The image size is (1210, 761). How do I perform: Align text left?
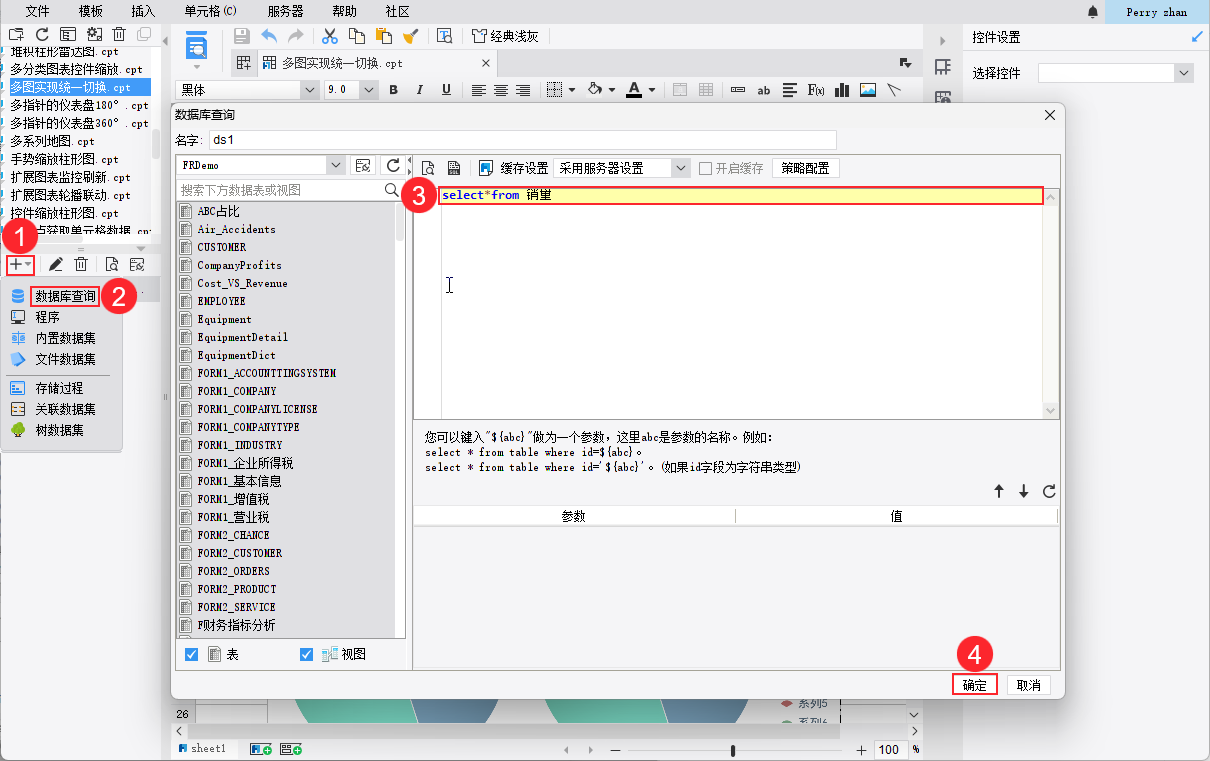[478, 90]
